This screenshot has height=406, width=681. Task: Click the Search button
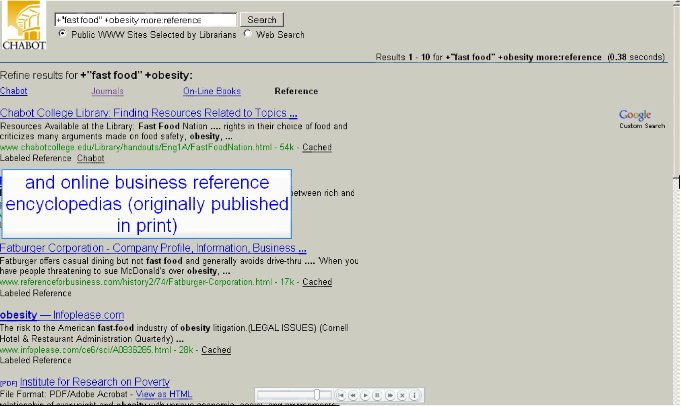pos(261,20)
